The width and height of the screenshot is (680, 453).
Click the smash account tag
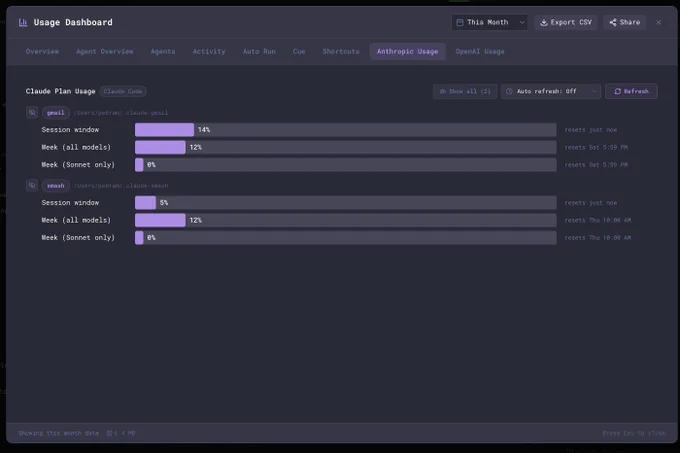pyautogui.click(x=56, y=186)
